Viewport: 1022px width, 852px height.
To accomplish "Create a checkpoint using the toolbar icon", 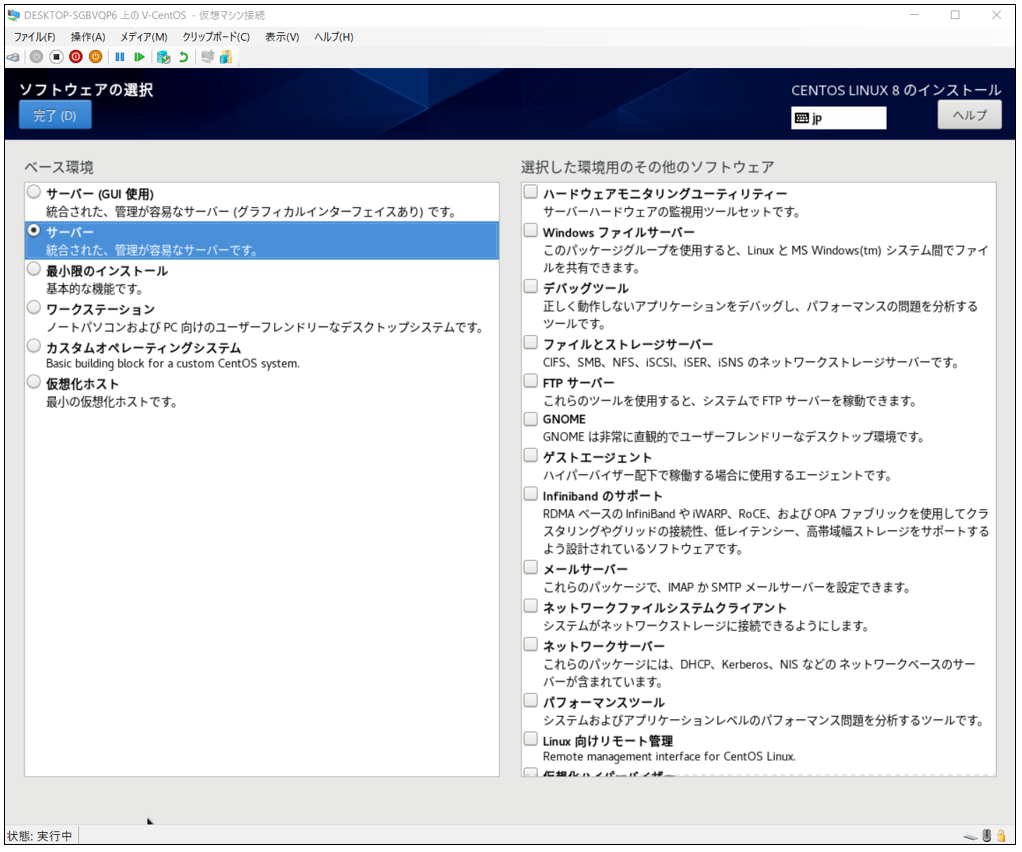I will (164, 57).
